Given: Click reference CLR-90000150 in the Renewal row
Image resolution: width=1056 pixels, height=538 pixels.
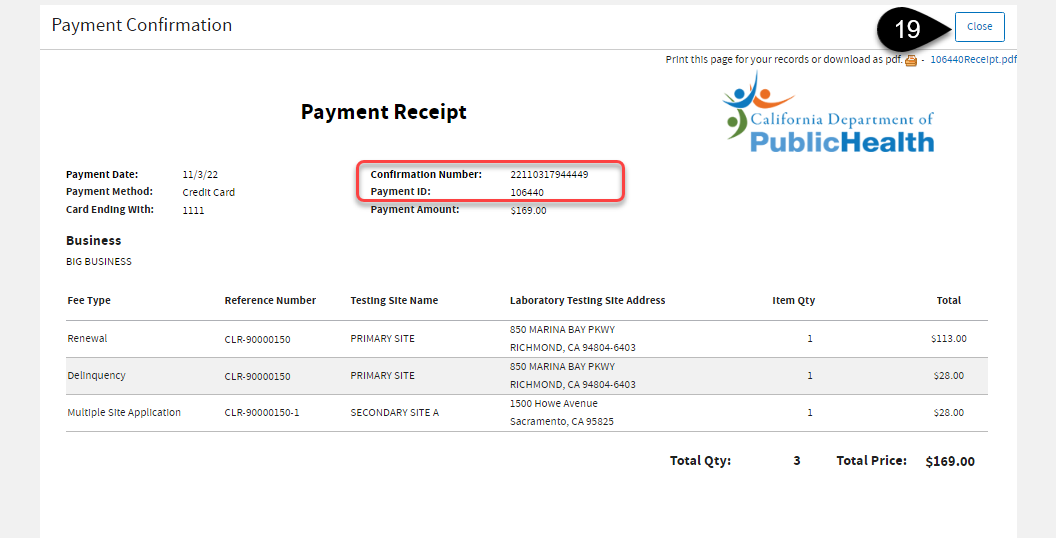Looking at the screenshot, I should click(257, 339).
